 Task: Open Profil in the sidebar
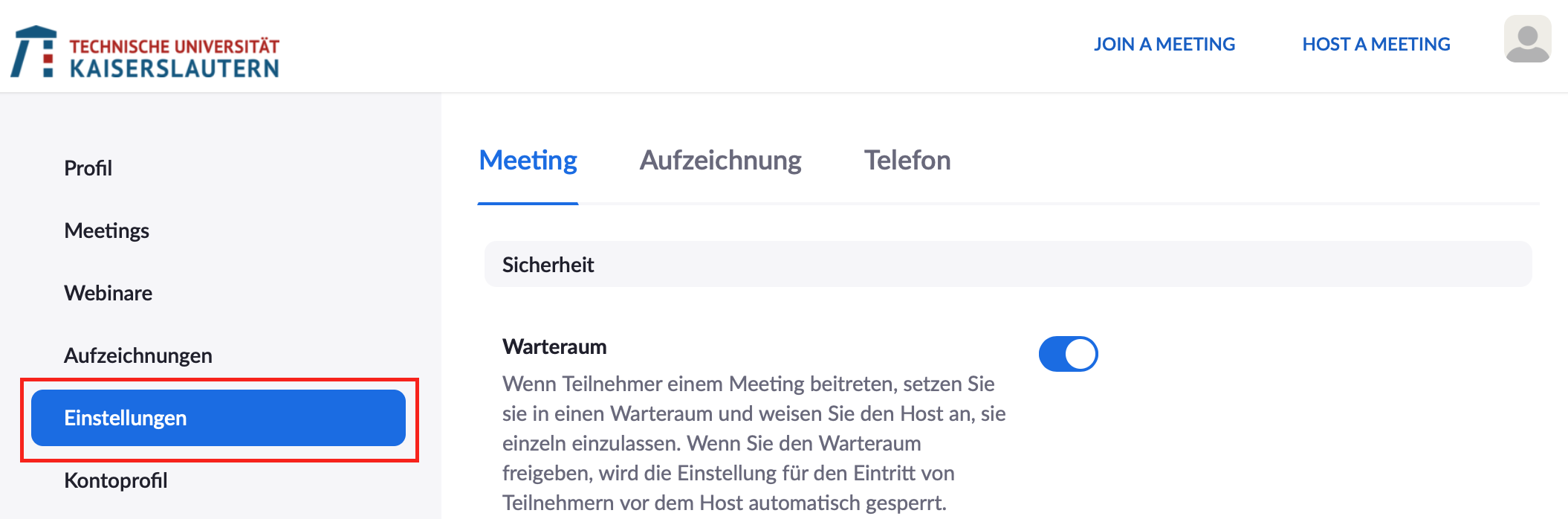88,168
